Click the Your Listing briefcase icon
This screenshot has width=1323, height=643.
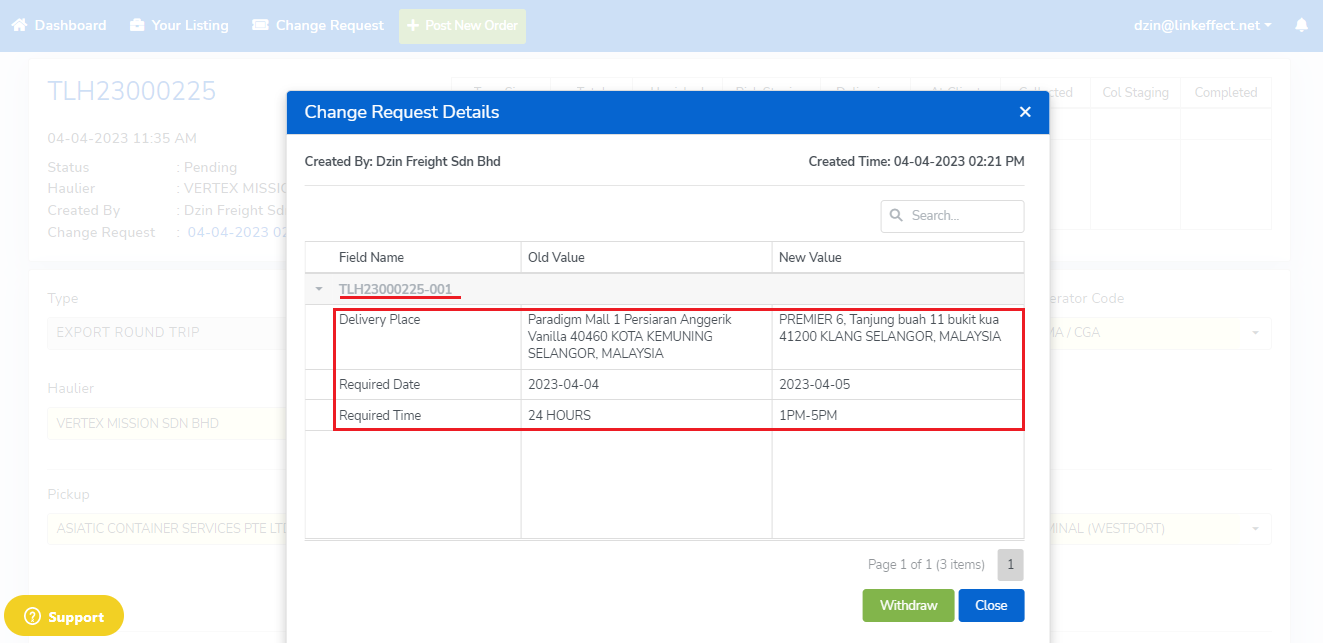tap(137, 26)
